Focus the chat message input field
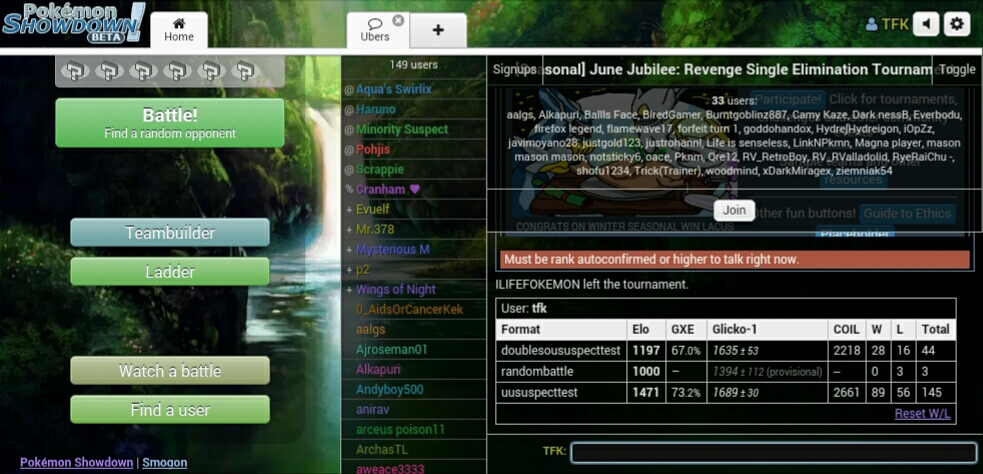 pyautogui.click(x=773, y=453)
